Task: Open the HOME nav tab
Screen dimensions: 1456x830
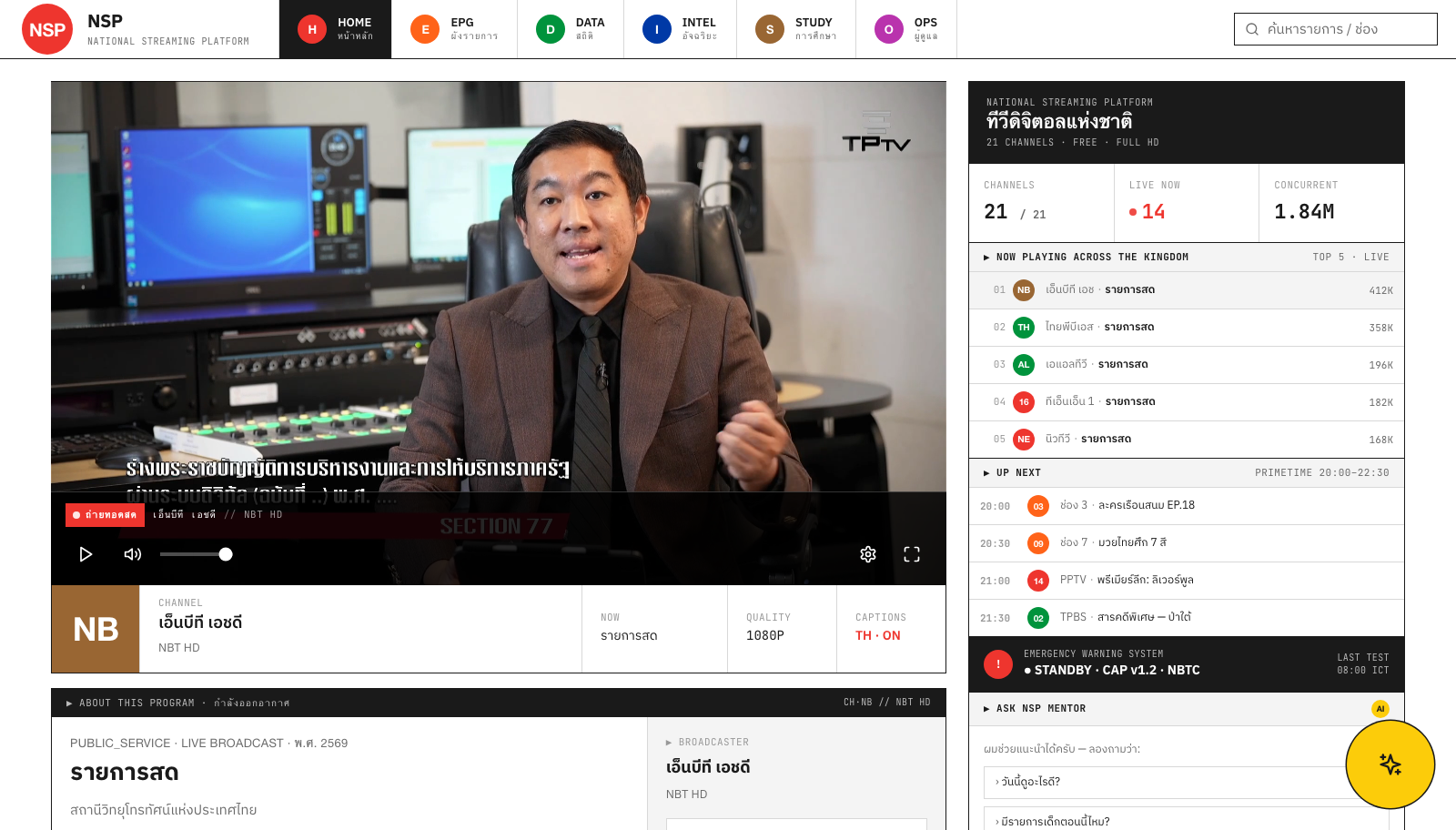Action: 335,29
